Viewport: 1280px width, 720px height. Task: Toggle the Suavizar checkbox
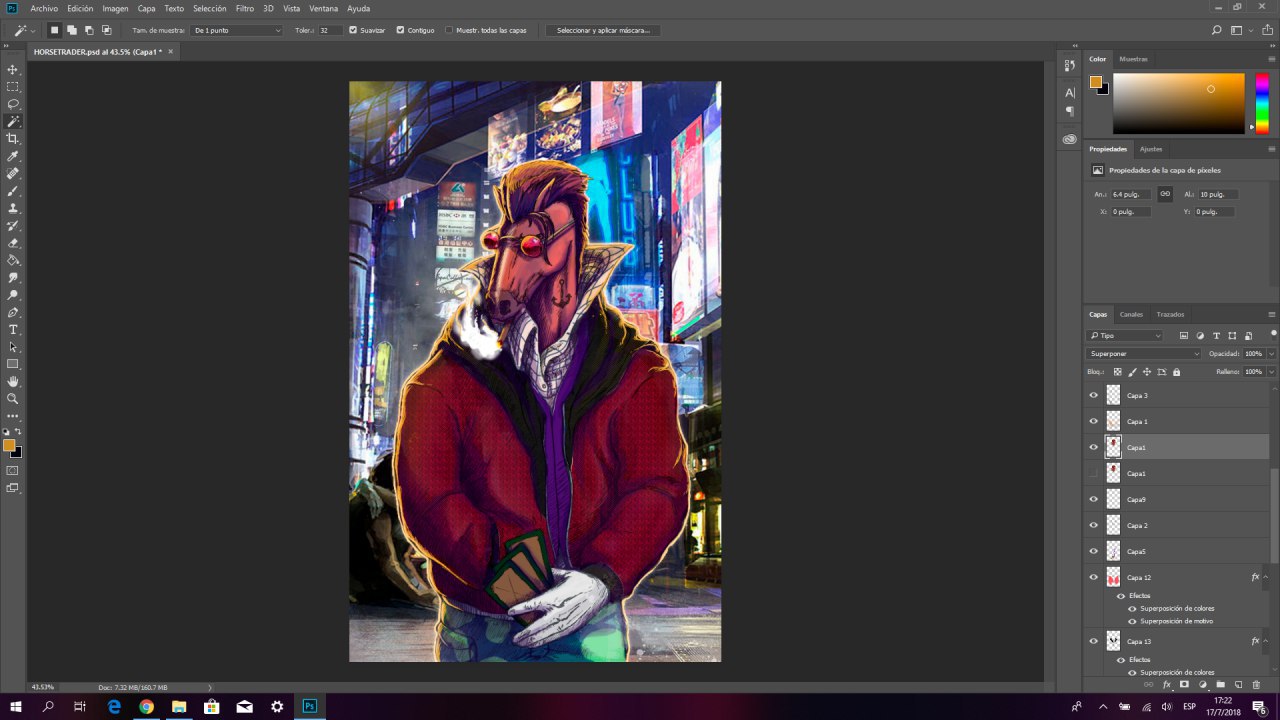353,30
